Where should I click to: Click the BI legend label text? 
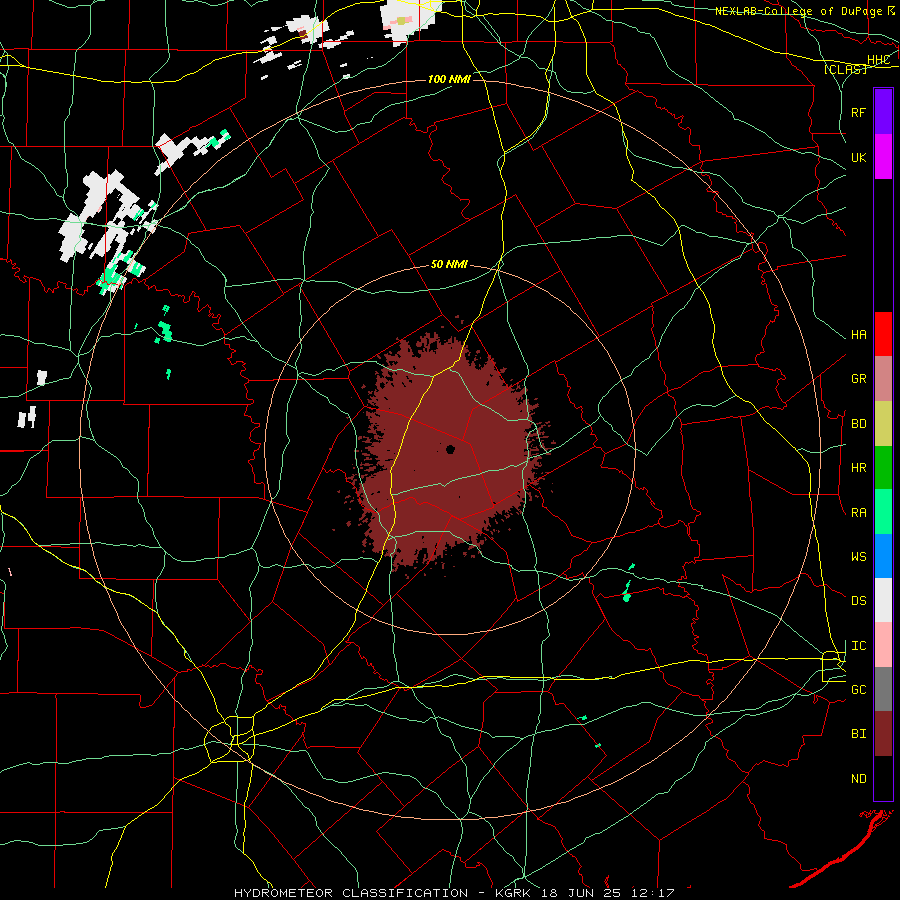point(859,734)
